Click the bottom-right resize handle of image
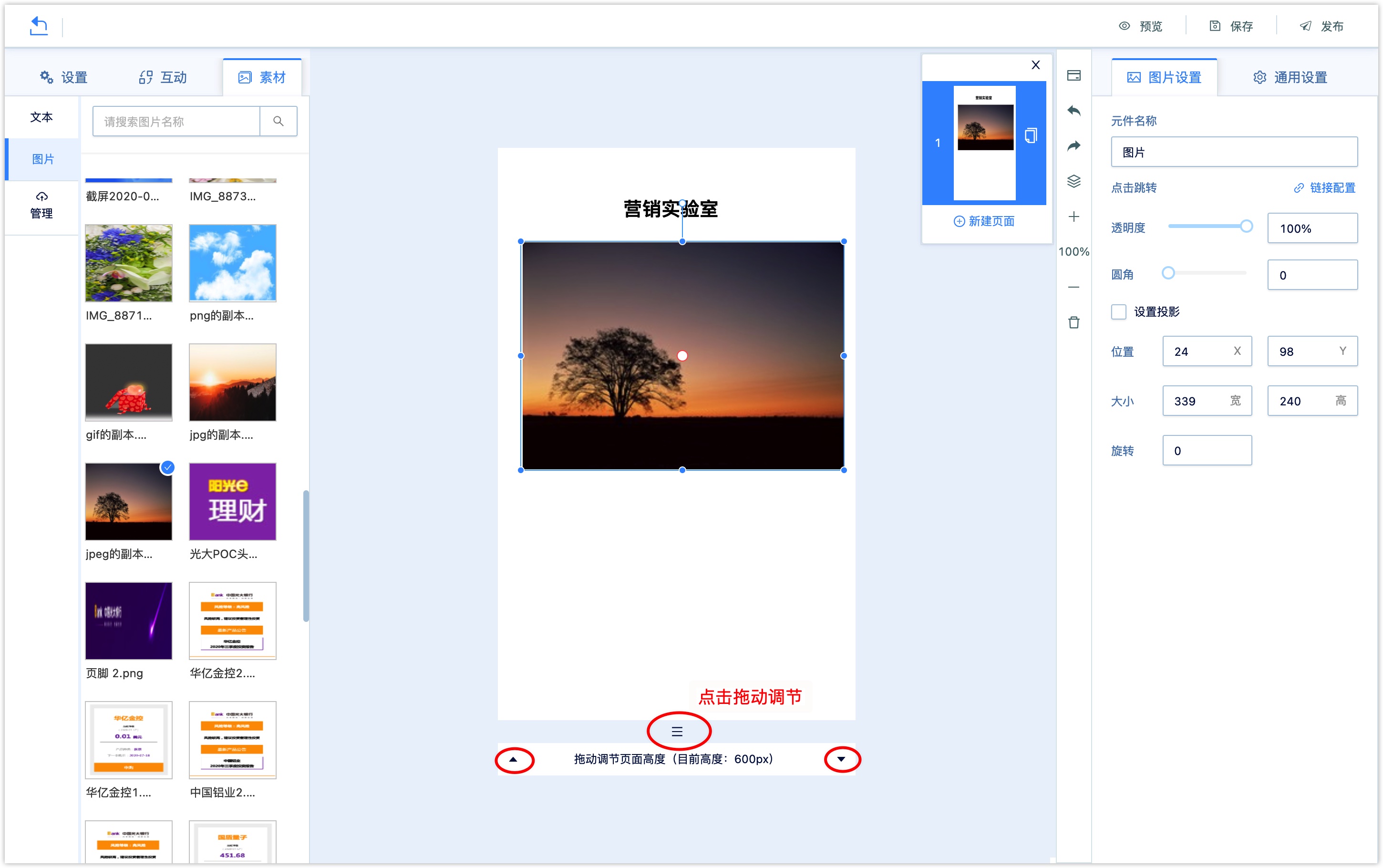 pyautogui.click(x=844, y=470)
